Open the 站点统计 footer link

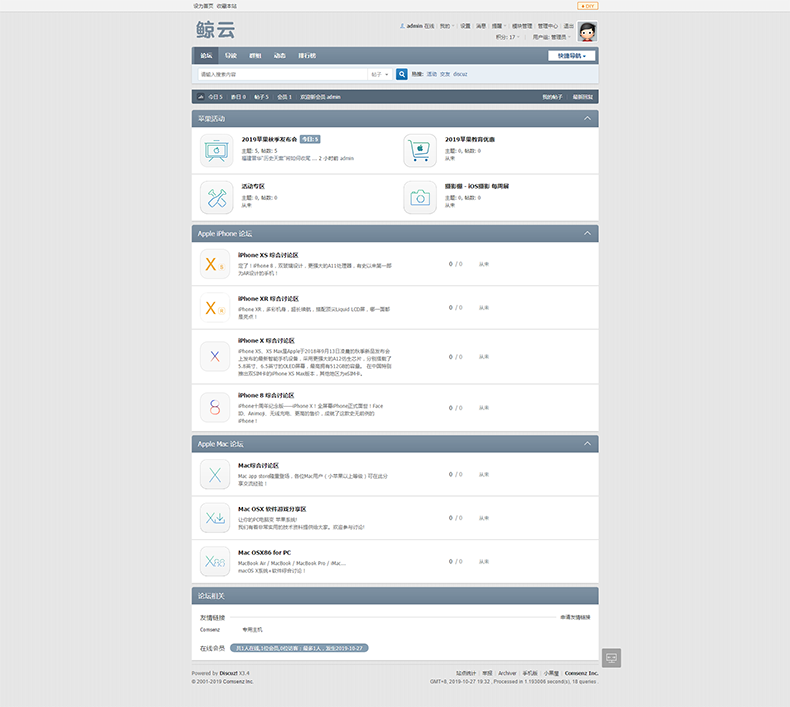click(466, 673)
